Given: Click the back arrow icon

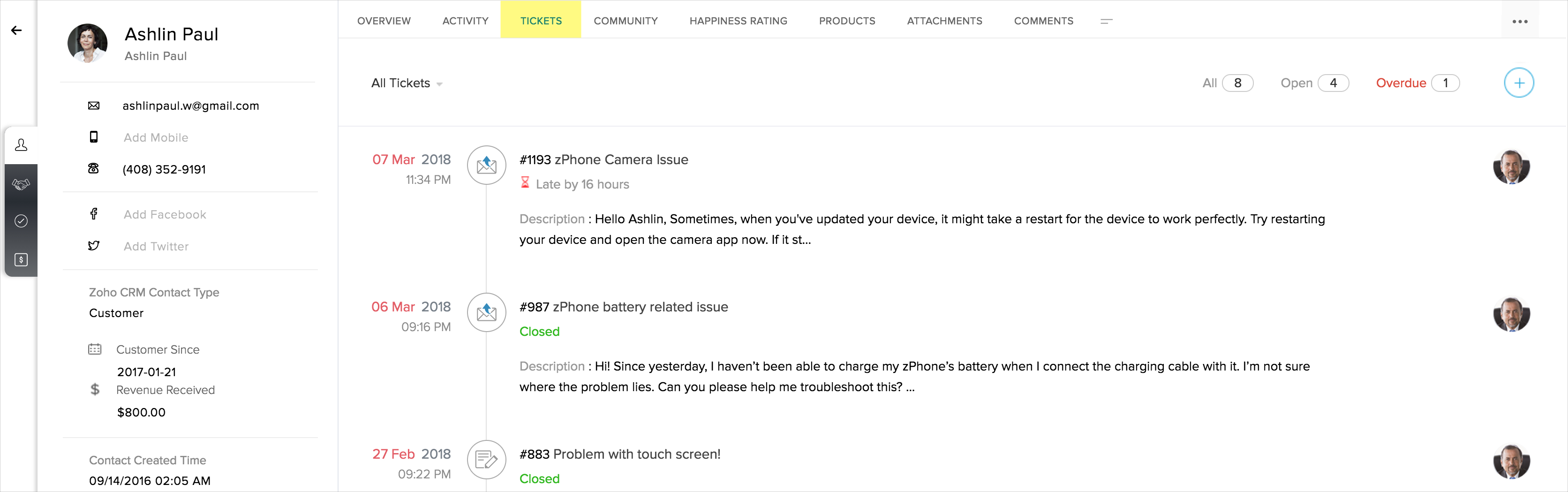Looking at the screenshot, I should (x=16, y=30).
